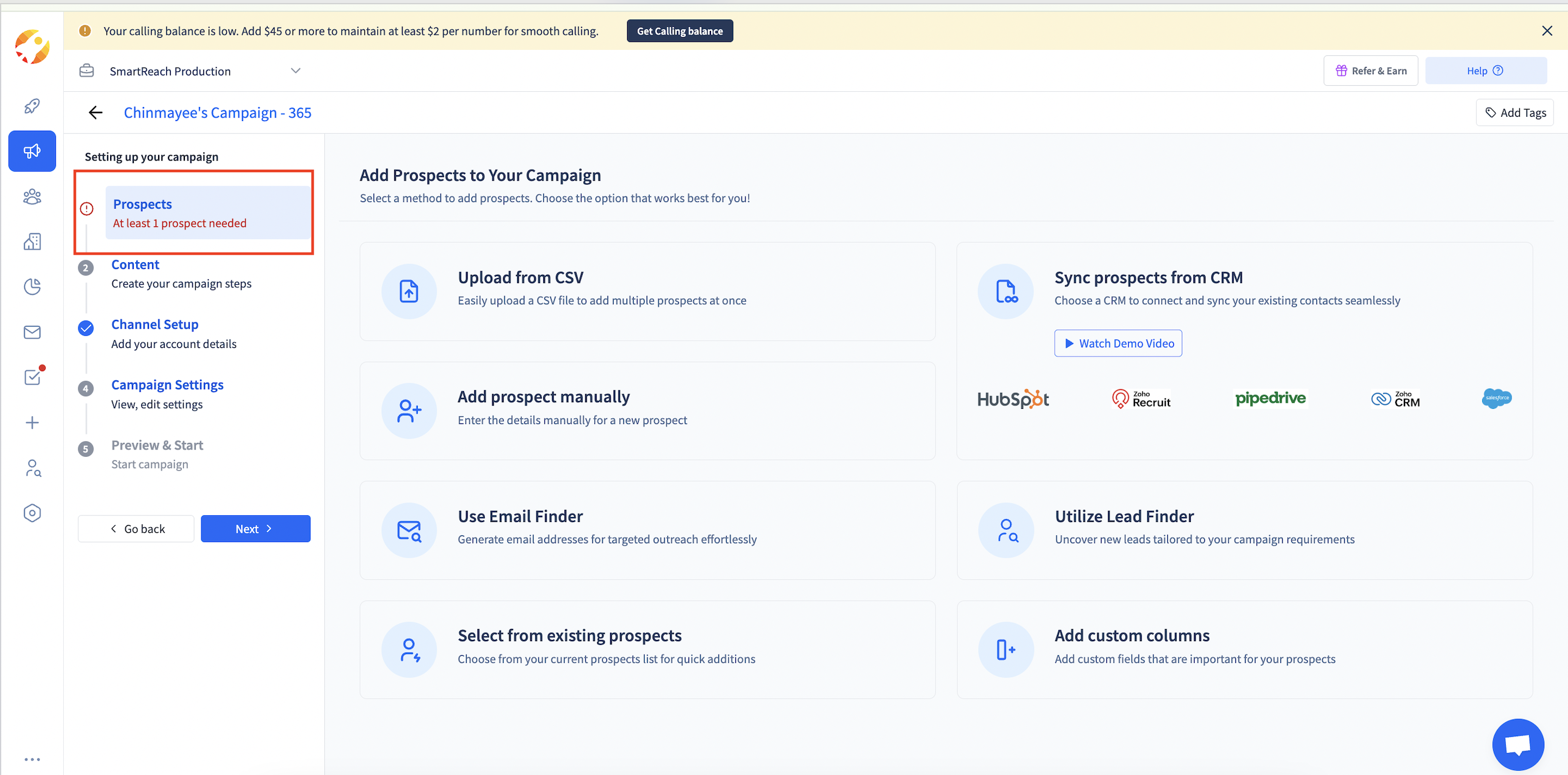Viewport: 1568px width, 775px height.
Task: Open the prospects people group sidebar icon
Action: 32,196
